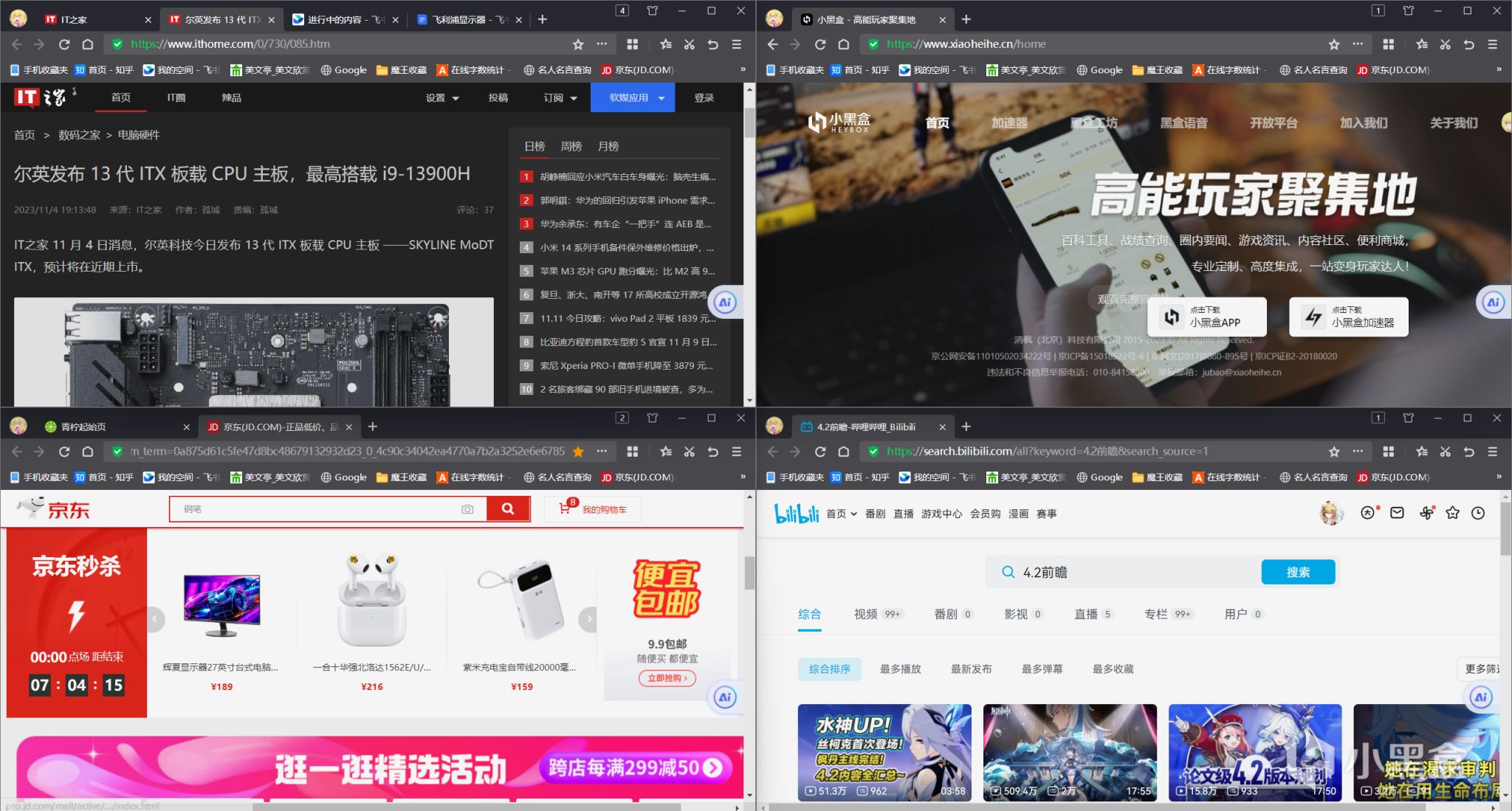Unbookmark JD page via filled orange star
The height and width of the screenshot is (811, 1512).
(578, 452)
